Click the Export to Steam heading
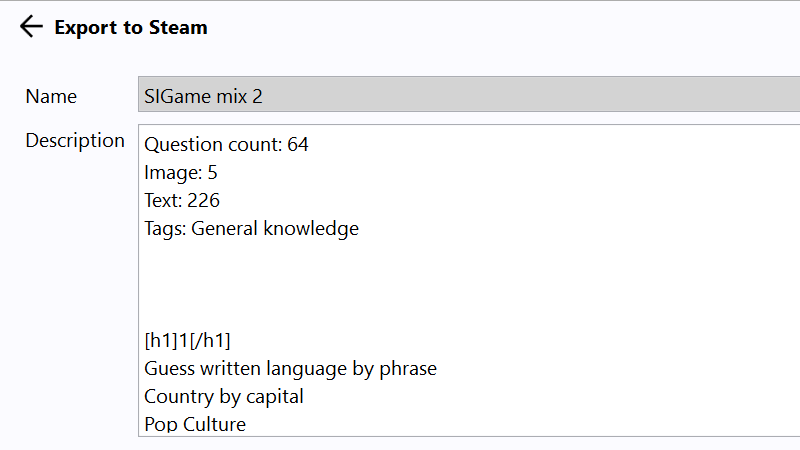Viewport: 800px width, 450px height. (131, 28)
